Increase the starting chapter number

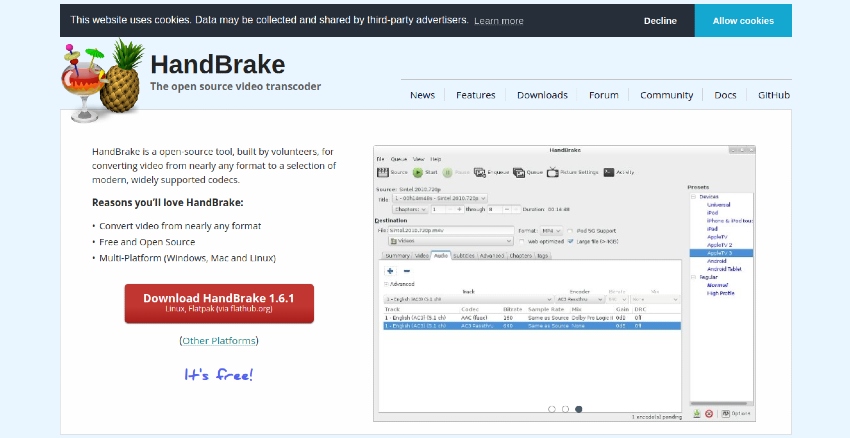tap(460, 209)
